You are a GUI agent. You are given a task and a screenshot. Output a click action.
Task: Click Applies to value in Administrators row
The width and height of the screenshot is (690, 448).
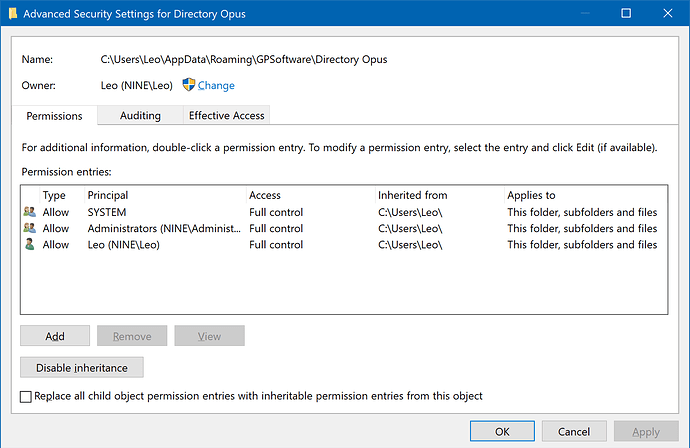tap(582, 228)
